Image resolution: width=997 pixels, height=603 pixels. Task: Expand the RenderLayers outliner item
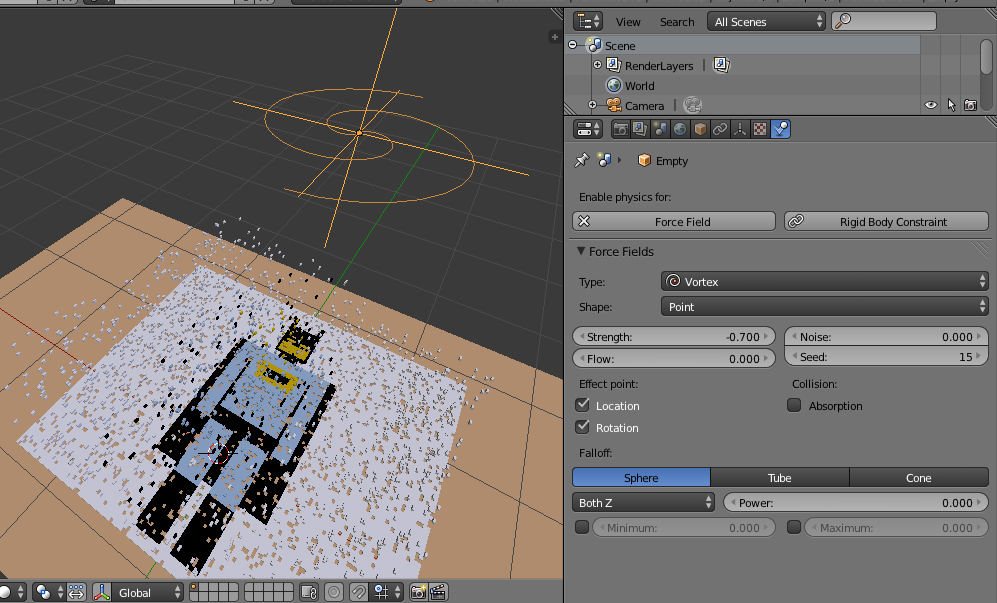point(597,65)
